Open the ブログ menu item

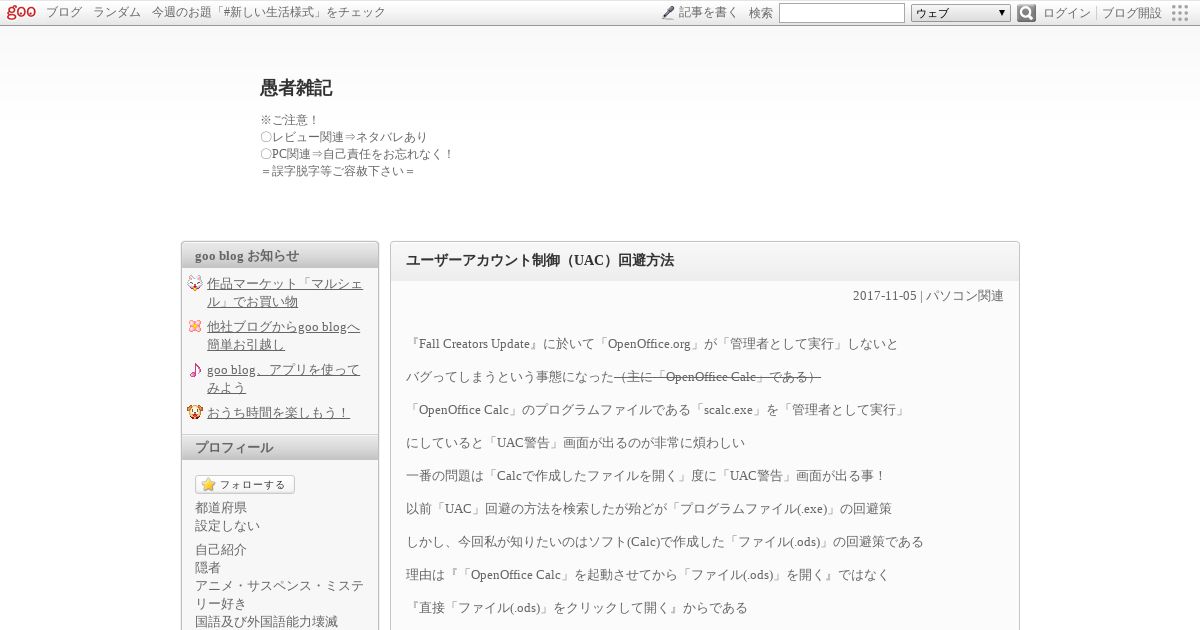(x=64, y=13)
